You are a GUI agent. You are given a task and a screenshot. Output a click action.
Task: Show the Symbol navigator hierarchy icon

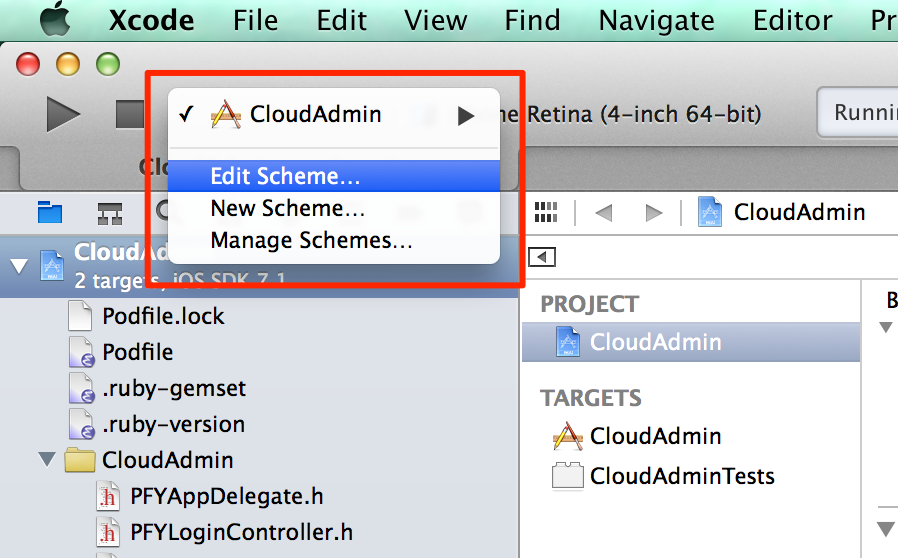pyautogui.click(x=109, y=213)
